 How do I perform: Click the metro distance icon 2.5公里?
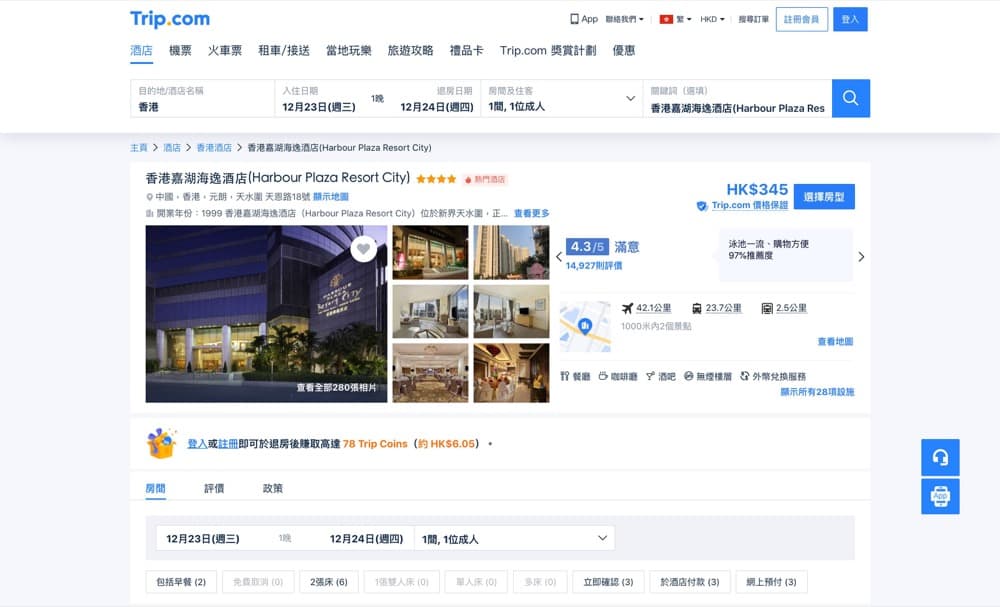coord(767,309)
